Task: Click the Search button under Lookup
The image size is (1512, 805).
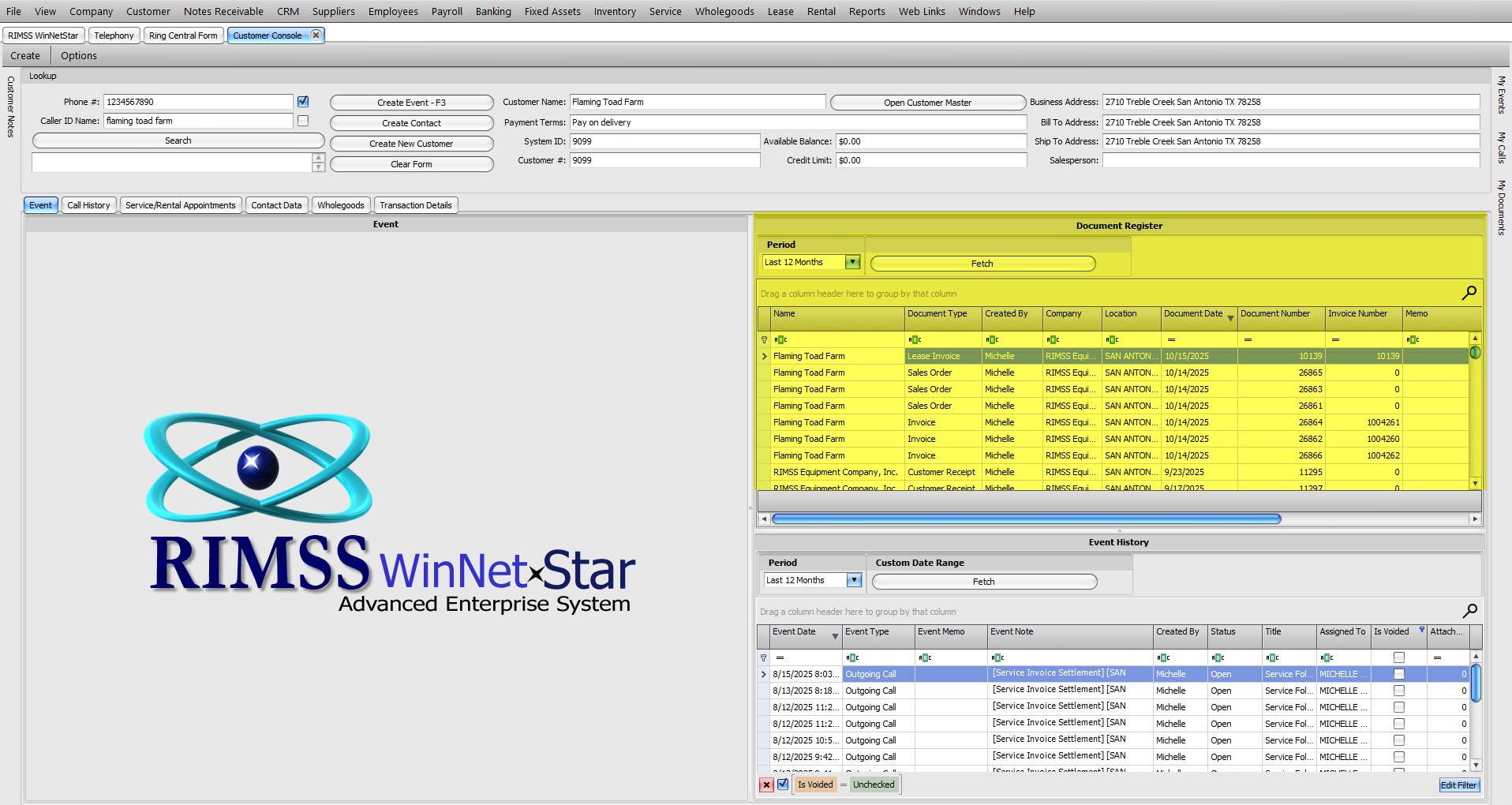Action: (x=178, y=140)
